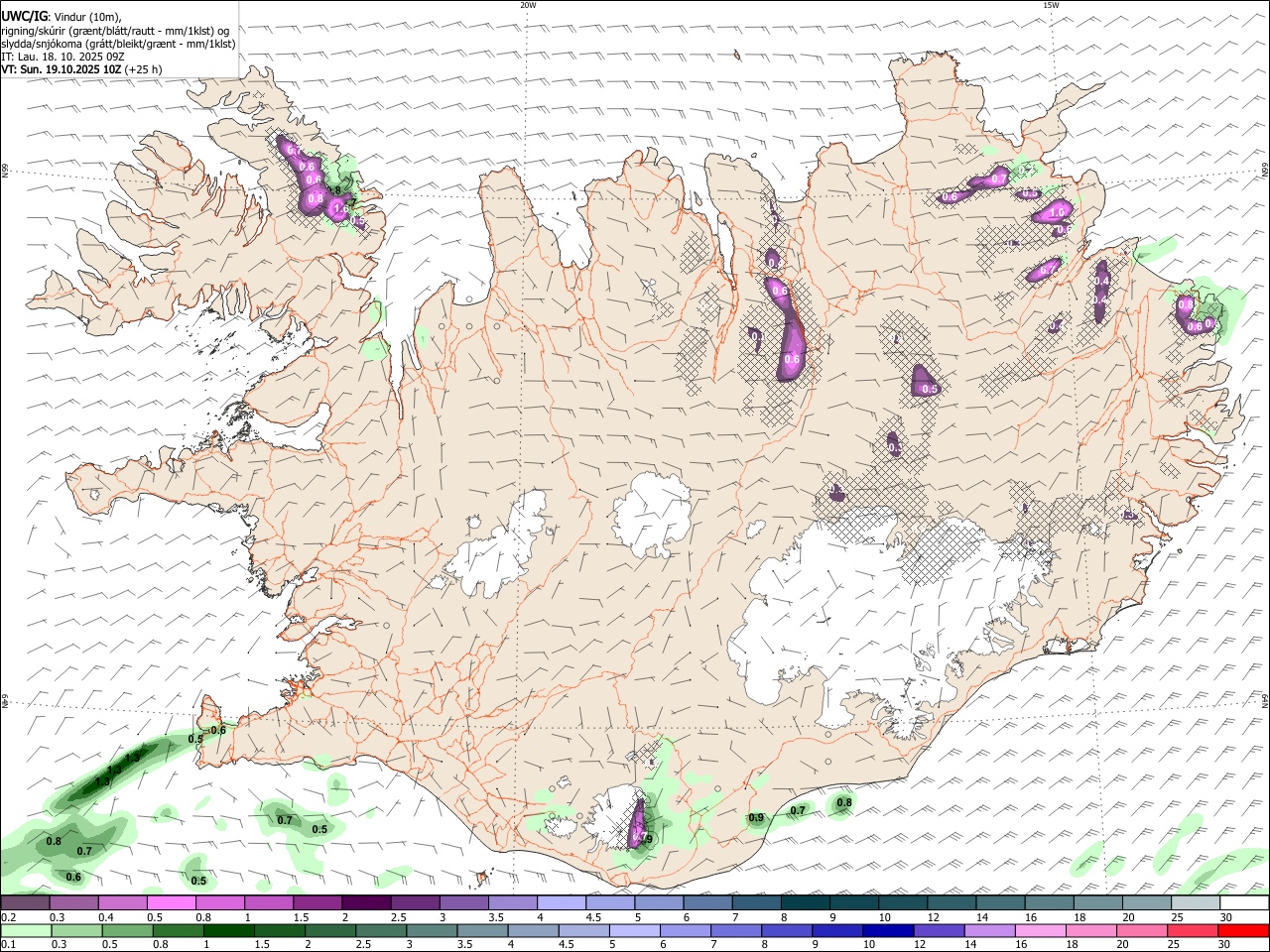
Task: Click the 'slydda/snjókoma' legend description line
Action: pyautogui.click(x=118, y=44)
